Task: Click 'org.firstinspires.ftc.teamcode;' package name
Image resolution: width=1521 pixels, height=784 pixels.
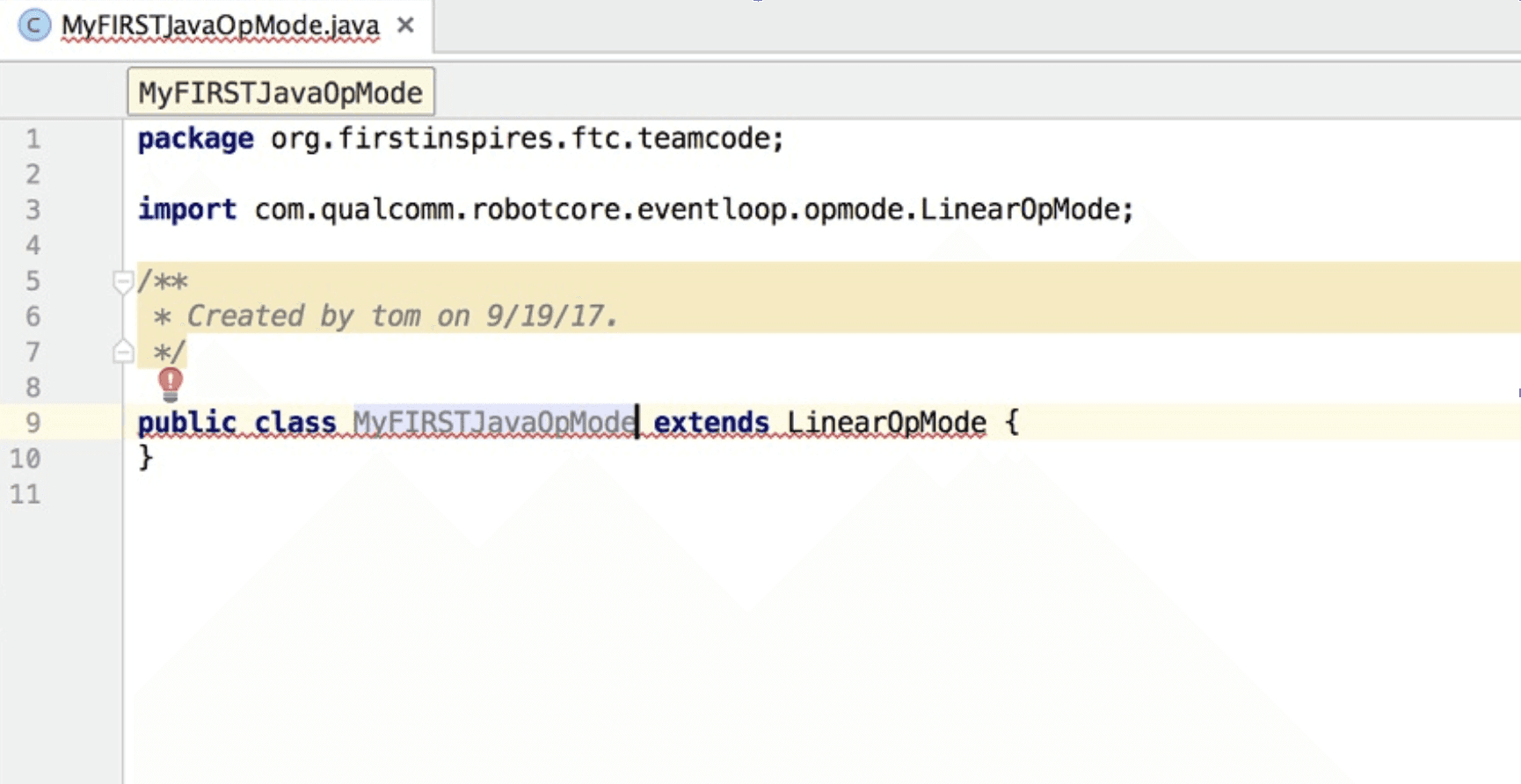Action: pos(527,138)
